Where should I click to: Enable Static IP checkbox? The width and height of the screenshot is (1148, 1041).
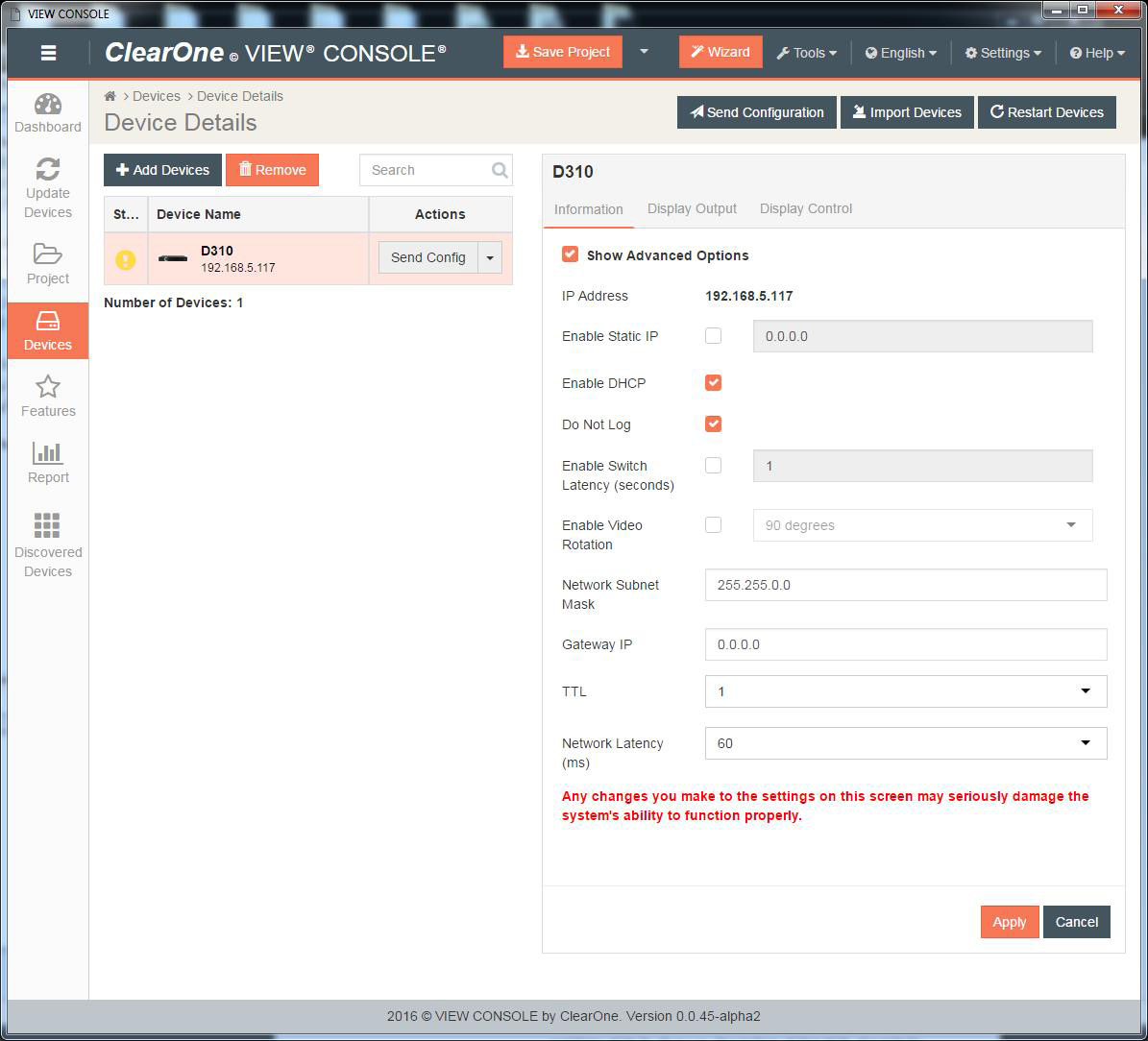713,336
